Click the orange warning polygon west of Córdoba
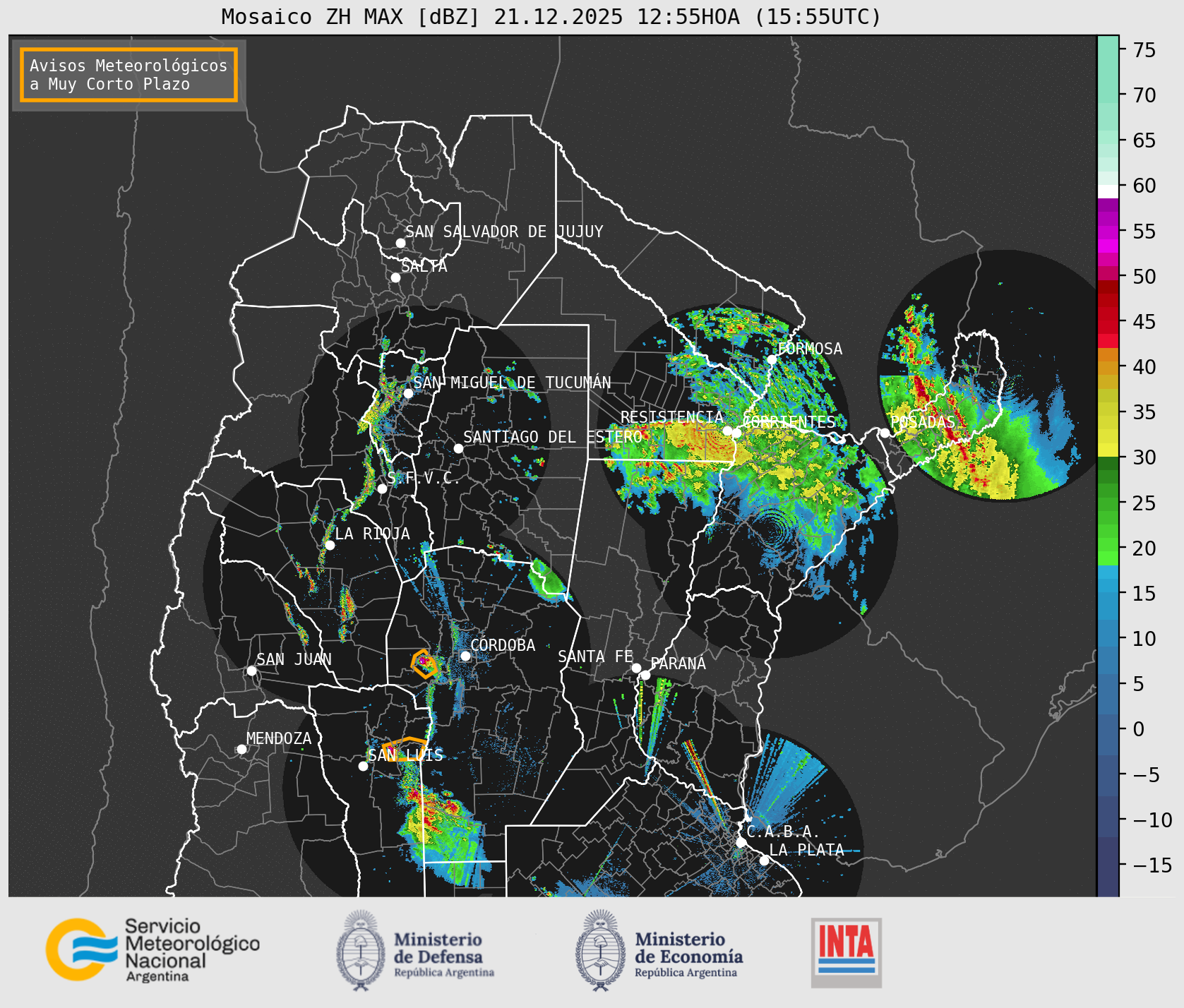 (424, 664)
